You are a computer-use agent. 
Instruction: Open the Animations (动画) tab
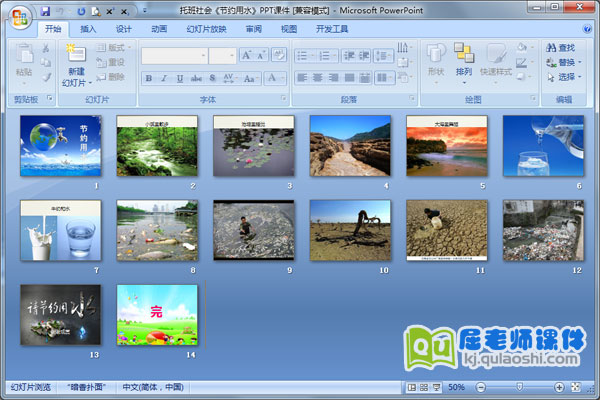click(159, 29)
